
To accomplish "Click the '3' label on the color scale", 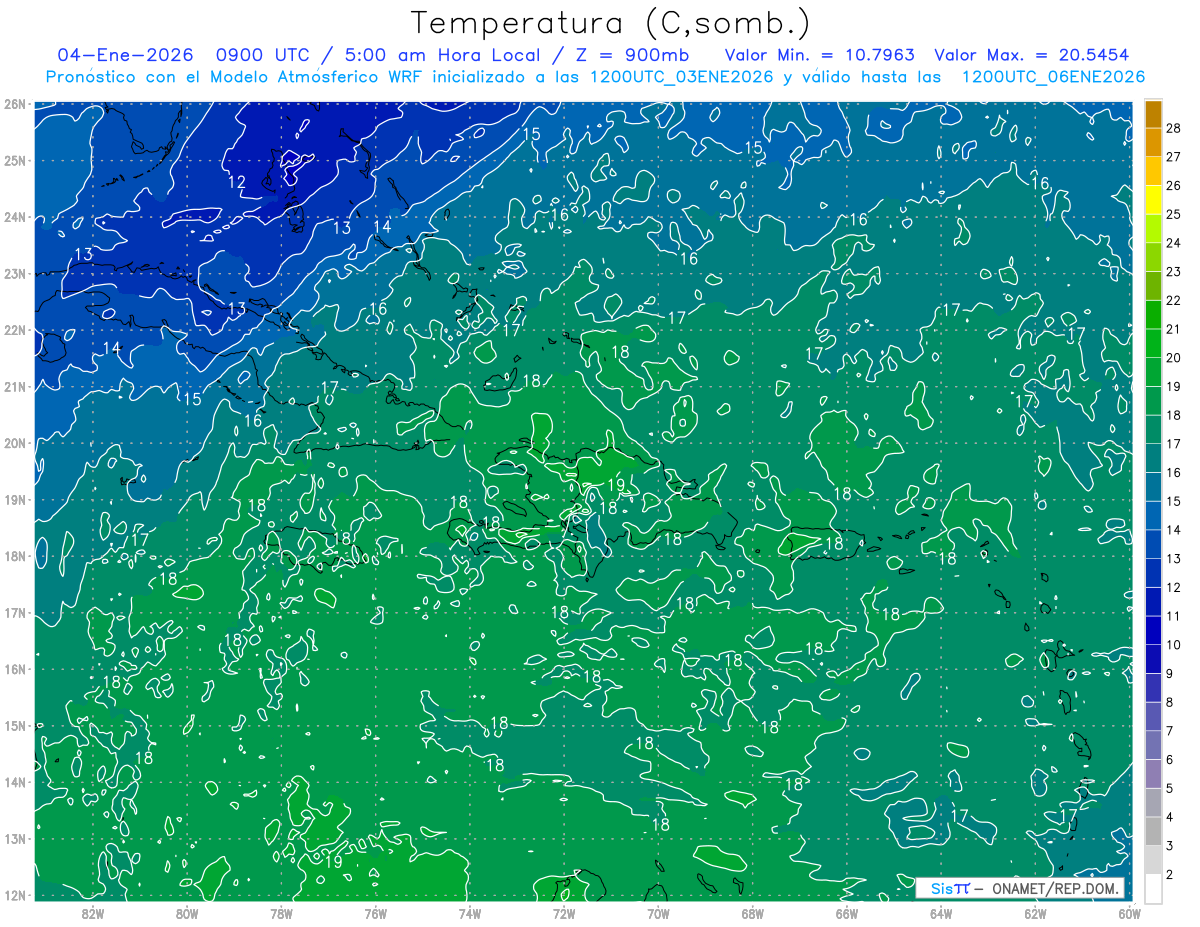I will click(x=1170, y=845).
